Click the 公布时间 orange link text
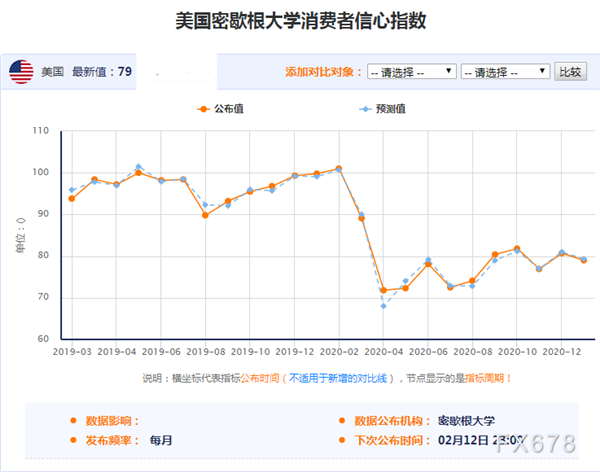Image resolution: width=600 pixels, height=472 pixels. [x=260, y=379]
